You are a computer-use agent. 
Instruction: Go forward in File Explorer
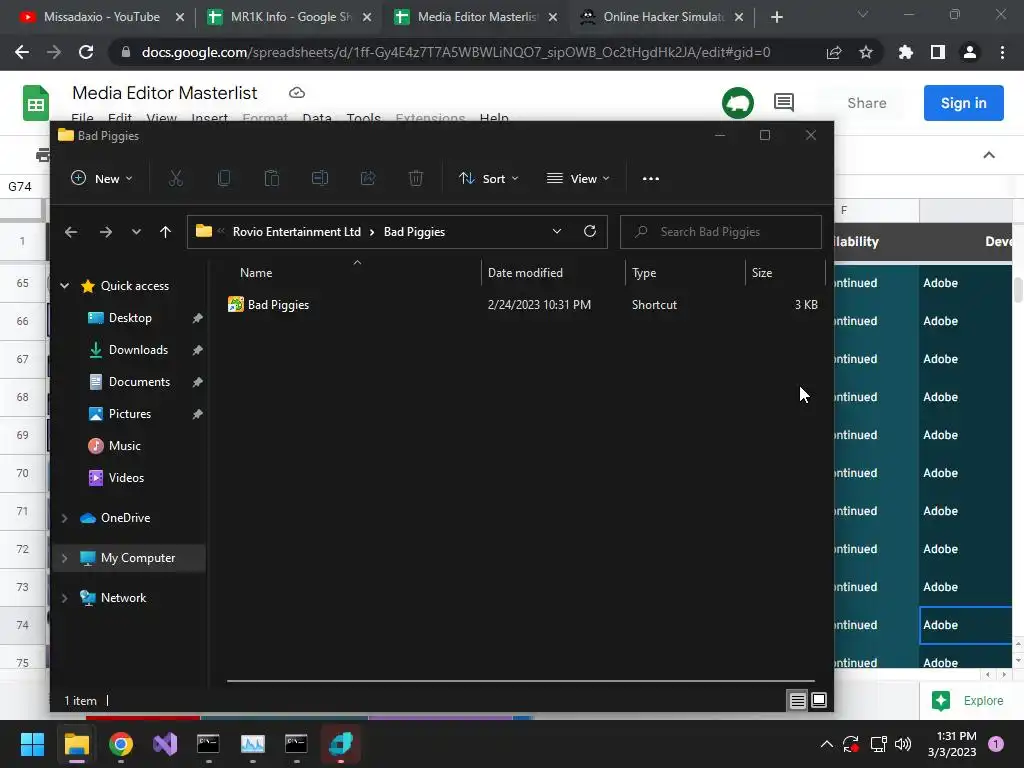(106, 232)
